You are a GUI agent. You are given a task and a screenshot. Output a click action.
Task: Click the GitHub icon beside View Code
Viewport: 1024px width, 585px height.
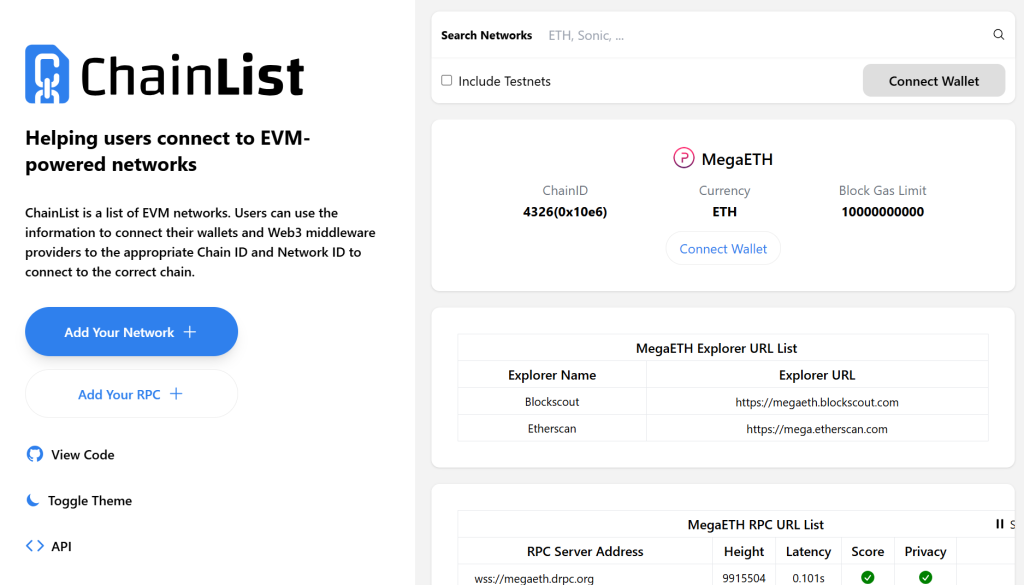[x=34, y=455]
